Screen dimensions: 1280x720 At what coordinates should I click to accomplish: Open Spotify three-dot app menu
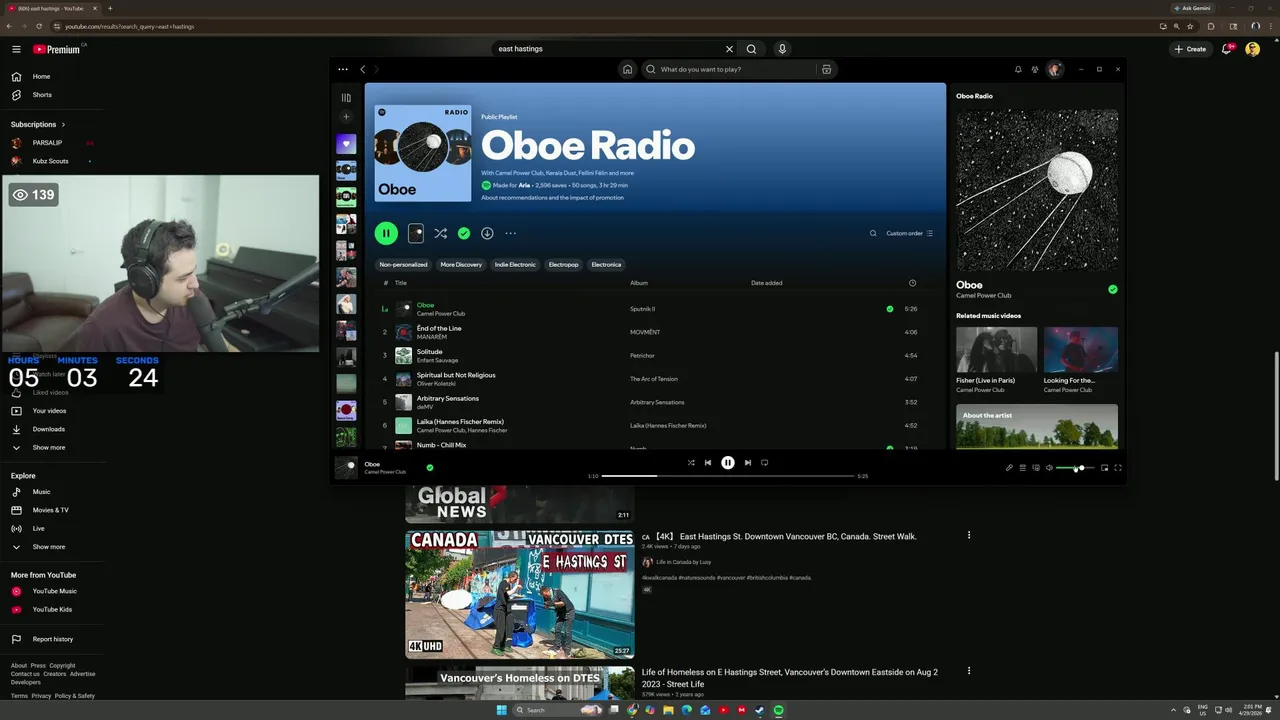[343, 69]
